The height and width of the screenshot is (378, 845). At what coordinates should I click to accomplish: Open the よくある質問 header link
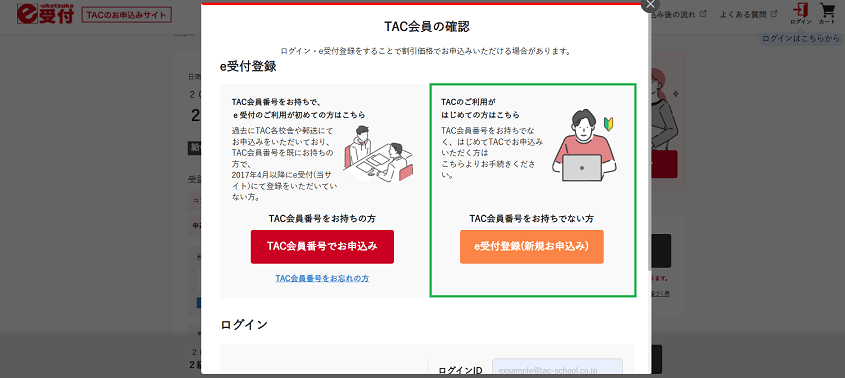tap(743, 15)
